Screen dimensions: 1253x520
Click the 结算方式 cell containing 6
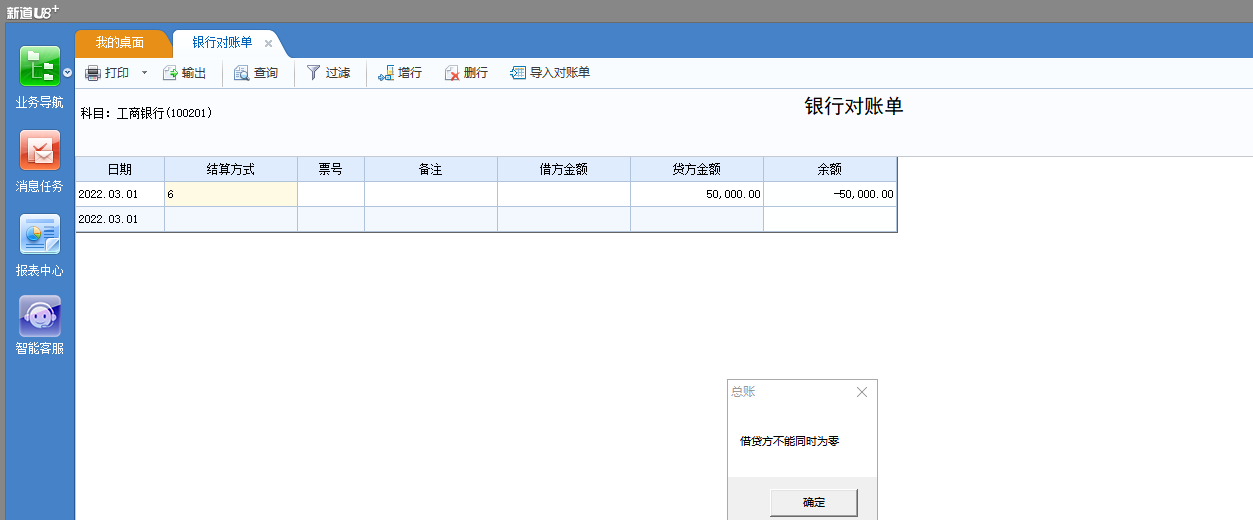click(230, 194)
